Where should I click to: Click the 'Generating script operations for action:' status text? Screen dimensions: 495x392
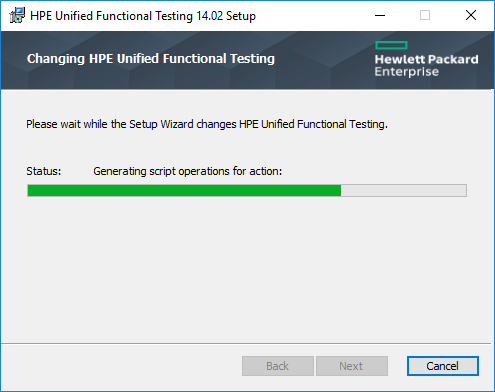point(187,171)
